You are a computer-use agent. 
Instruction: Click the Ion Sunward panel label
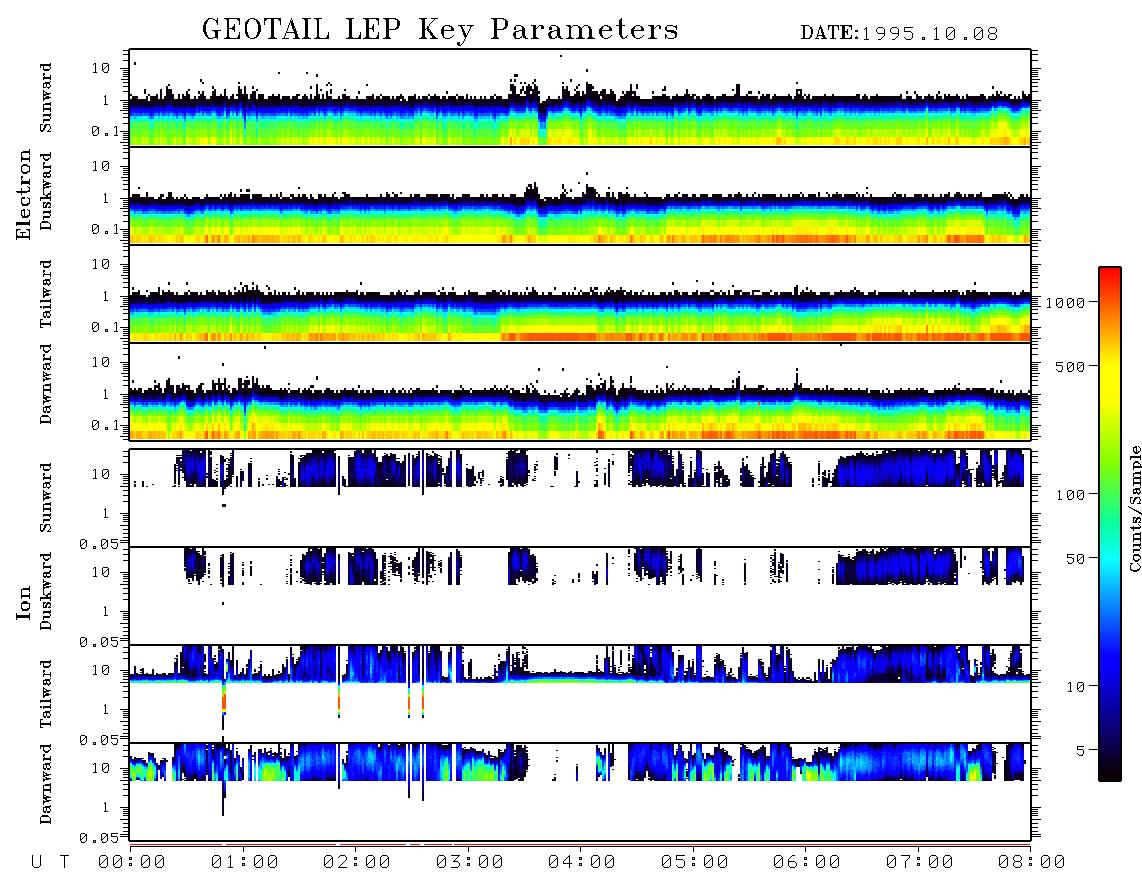point(46,498)
